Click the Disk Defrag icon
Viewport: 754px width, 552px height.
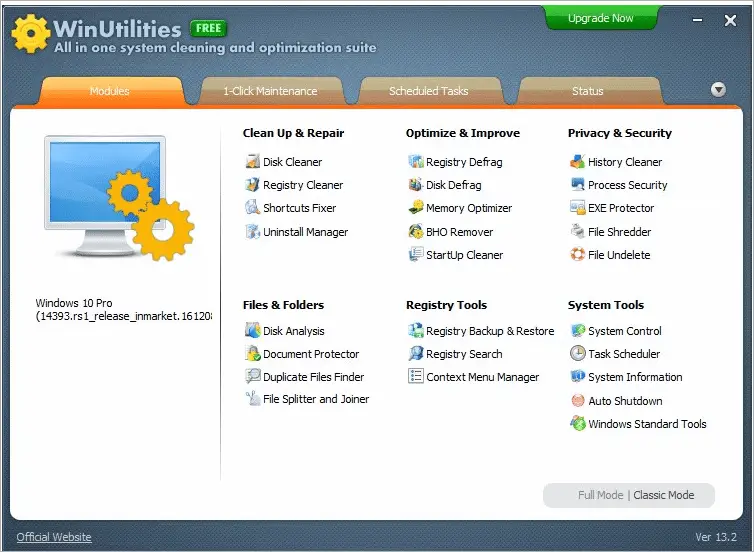[x=415, y=185]
